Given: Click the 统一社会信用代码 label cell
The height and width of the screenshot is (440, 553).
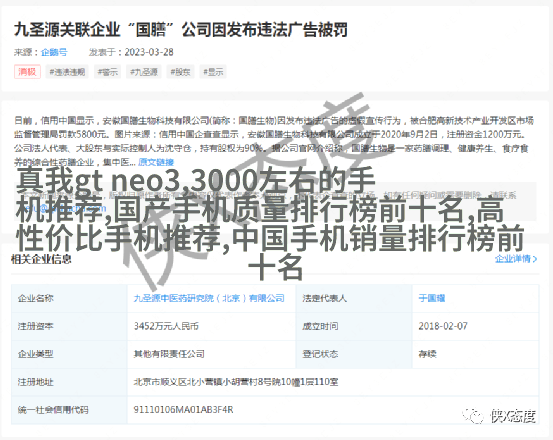Looking at the screenshot, I should pyautogui.click(x=69, y=410).
